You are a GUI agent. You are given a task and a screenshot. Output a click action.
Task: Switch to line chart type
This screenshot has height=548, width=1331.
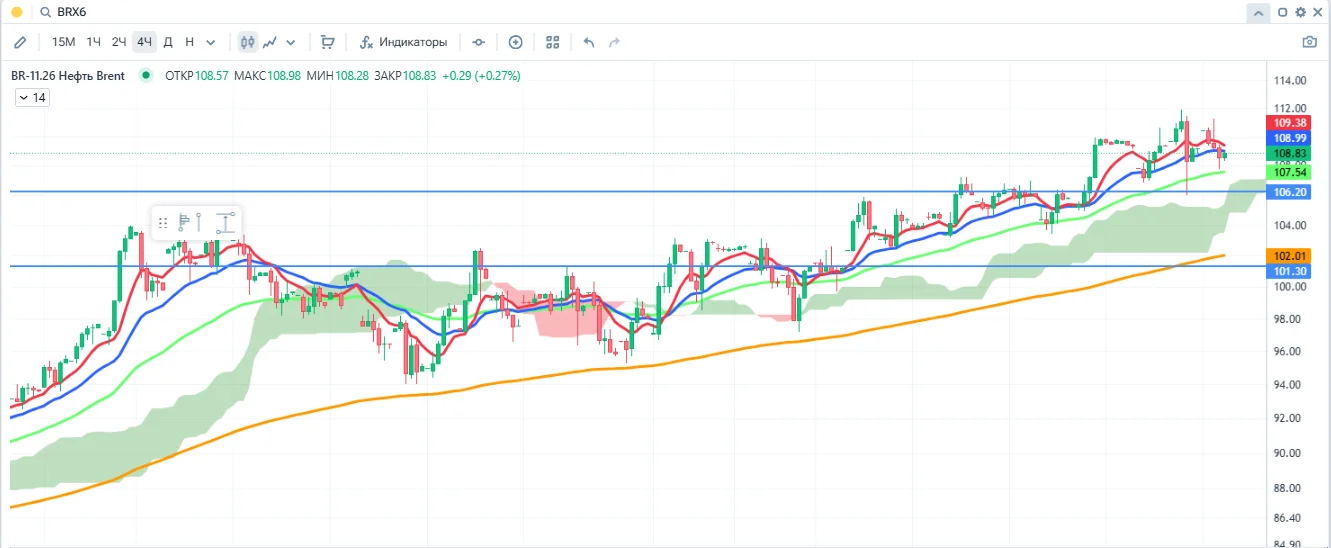[270, 42]
